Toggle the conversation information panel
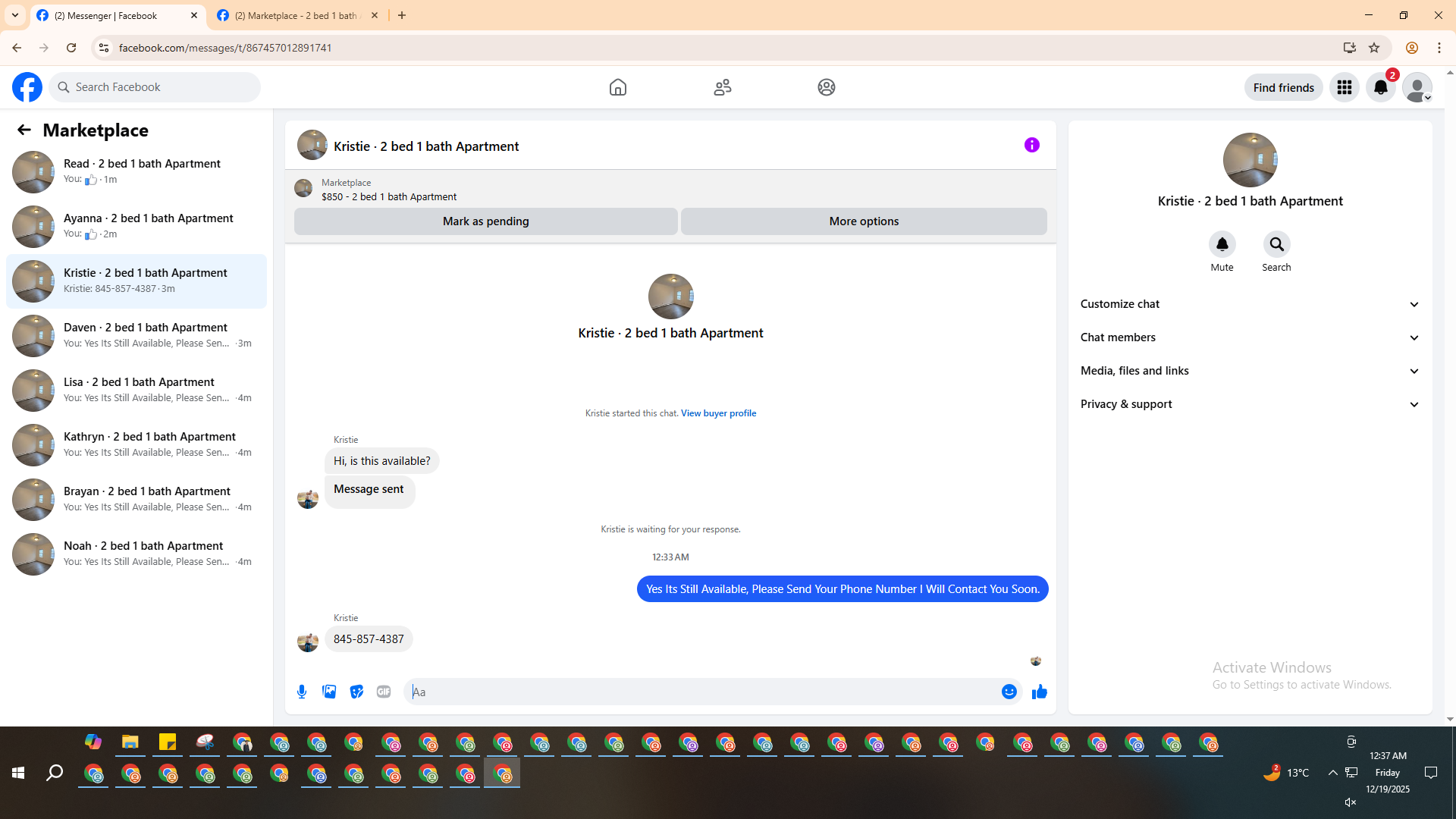1456x819 pixels. (1031, 145)
